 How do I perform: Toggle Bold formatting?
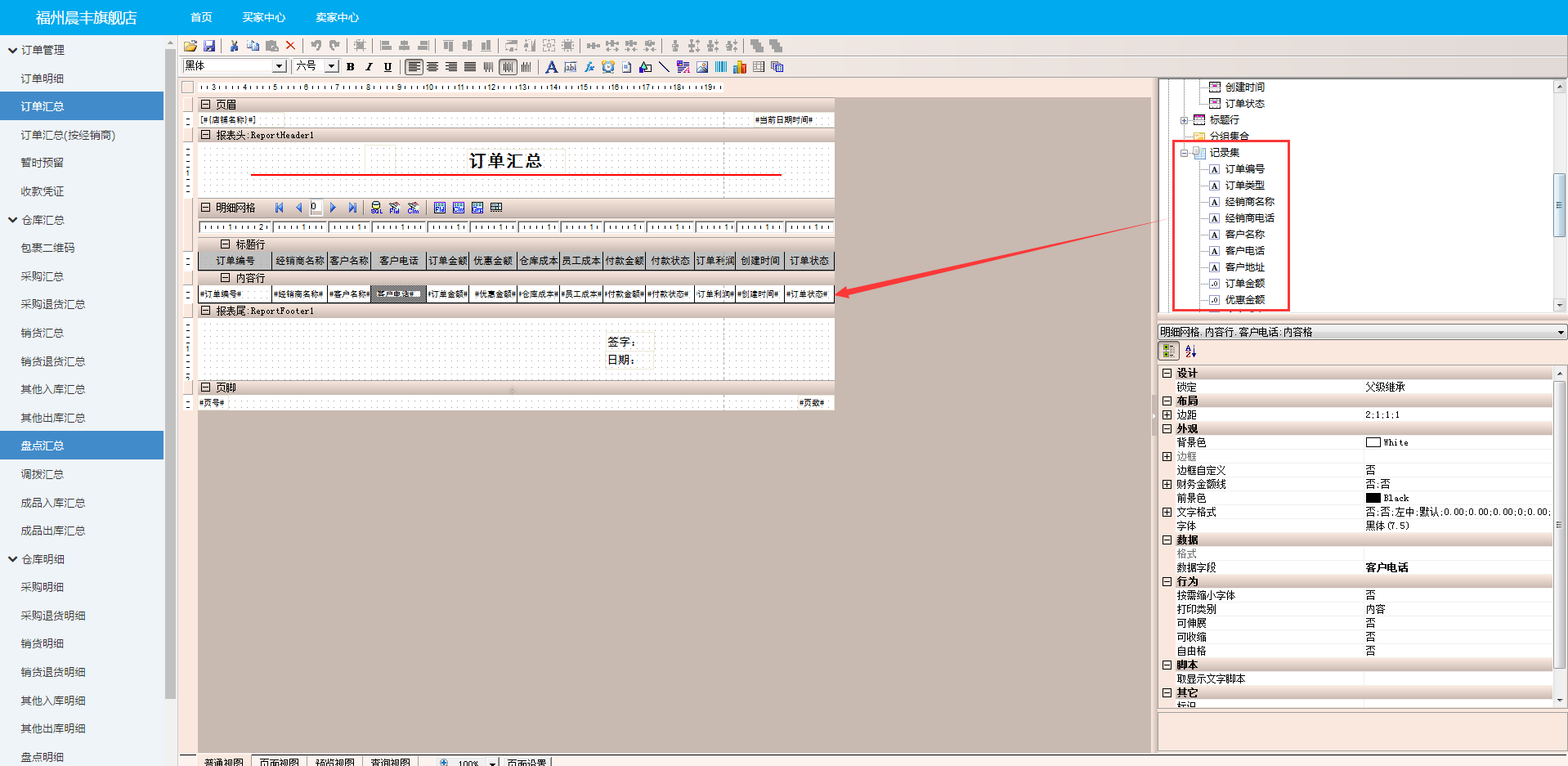(x=351, y=67)
